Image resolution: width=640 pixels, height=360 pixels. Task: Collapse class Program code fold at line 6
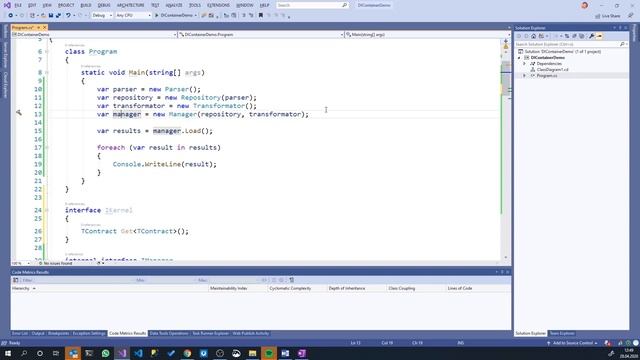coord(47,51)
